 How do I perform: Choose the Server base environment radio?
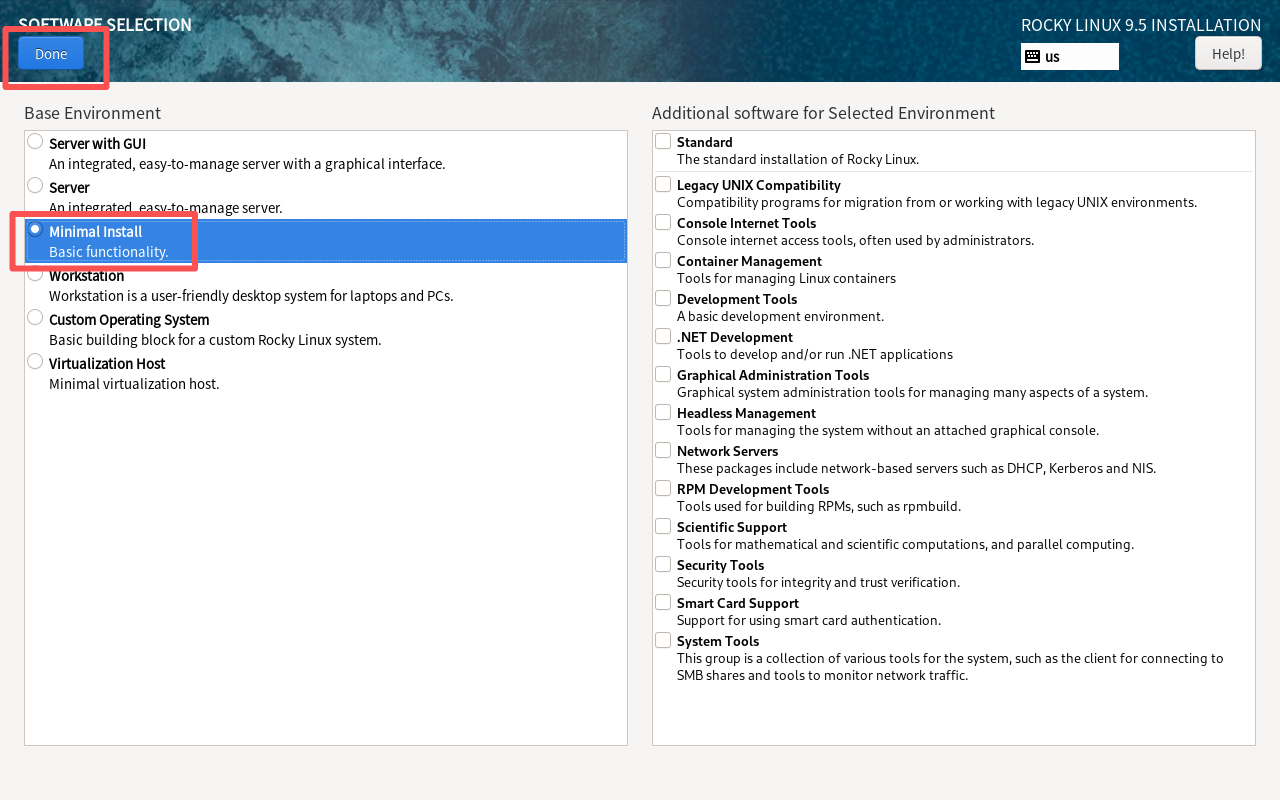(x=35, y=186)
